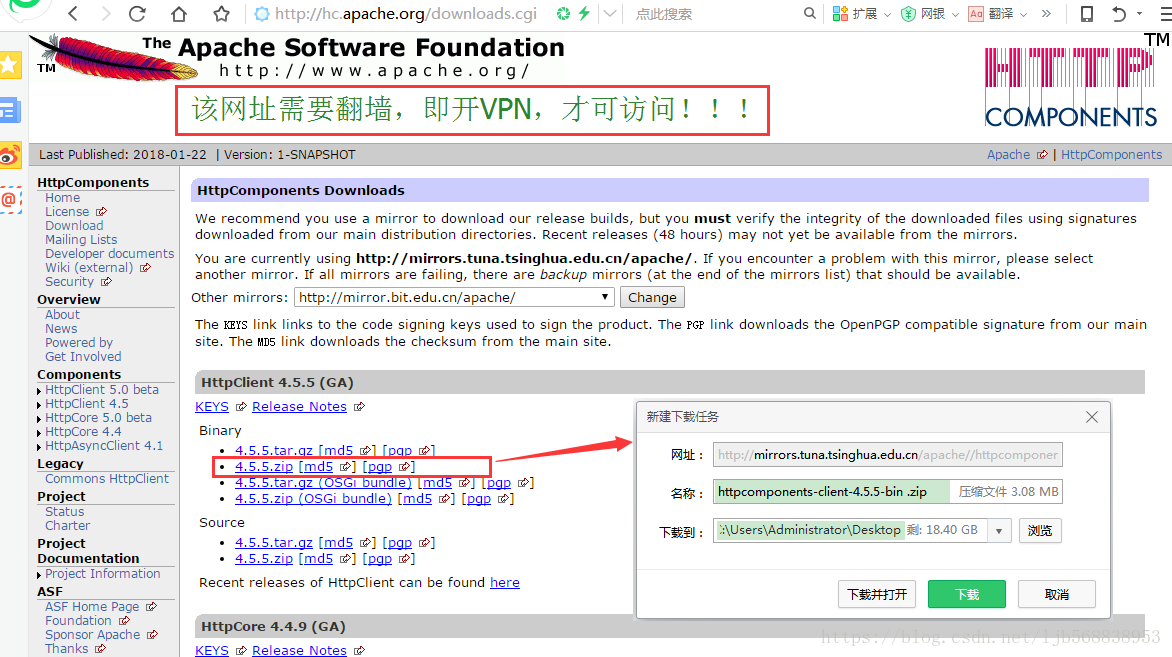
Task: Open the download location dropdown arrow
Action: point(999,531)
